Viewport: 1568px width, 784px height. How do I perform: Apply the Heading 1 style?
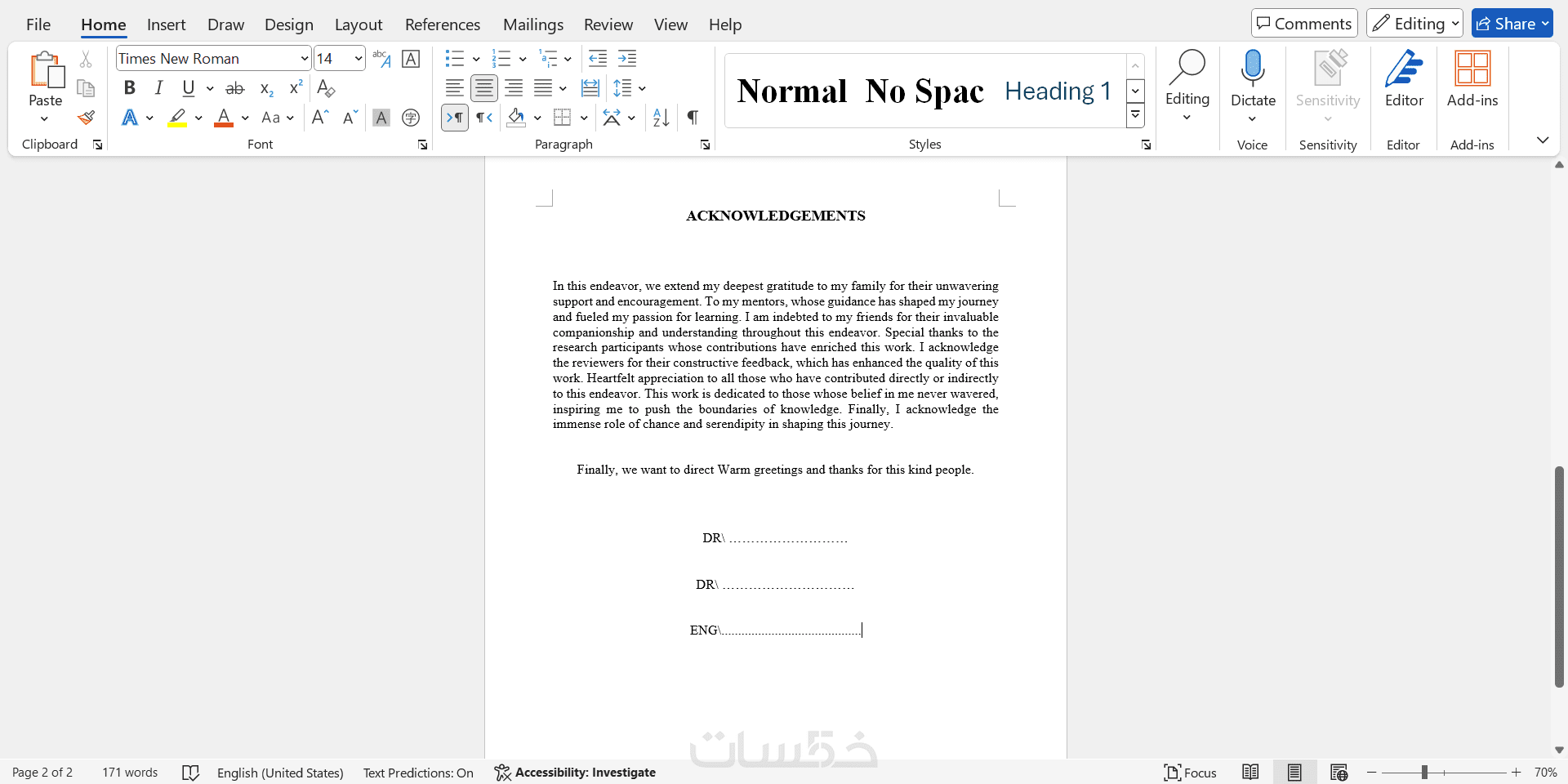[x=1058, y=91]
